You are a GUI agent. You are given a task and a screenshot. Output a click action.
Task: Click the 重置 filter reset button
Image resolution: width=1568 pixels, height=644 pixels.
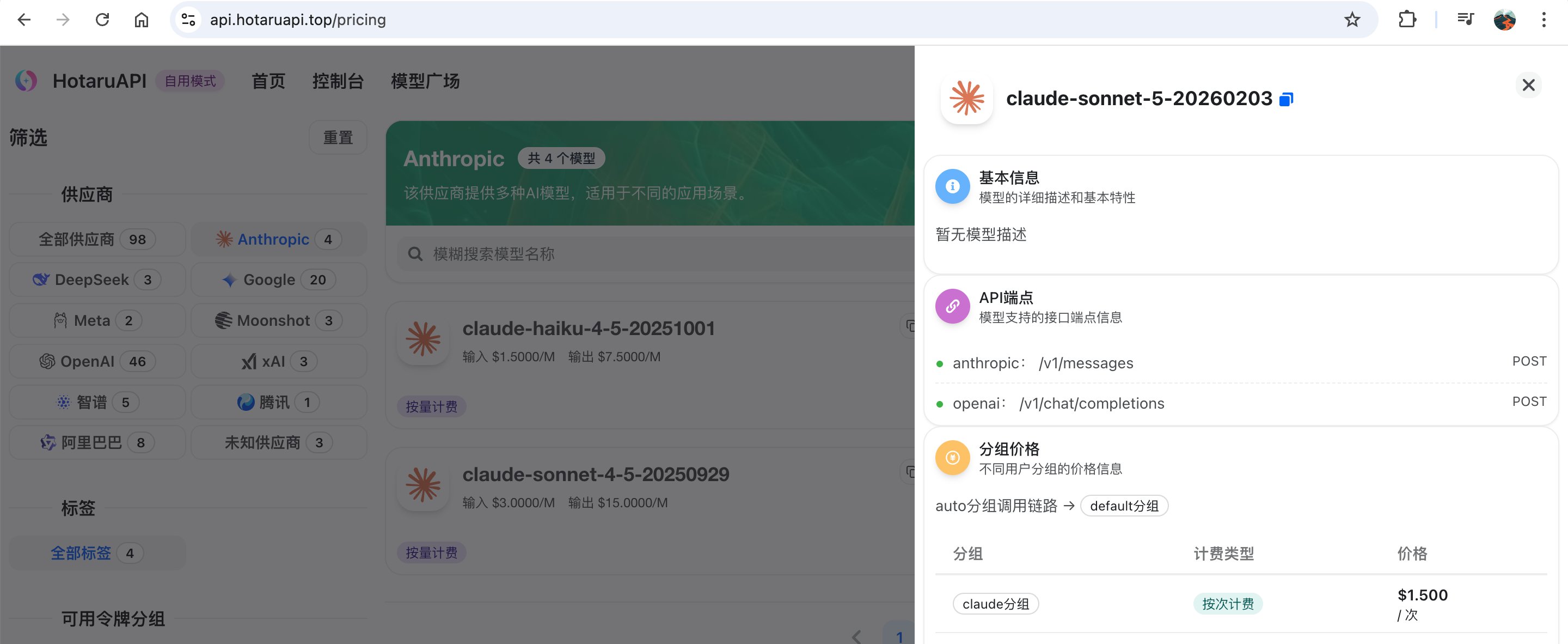click(338, 138)
